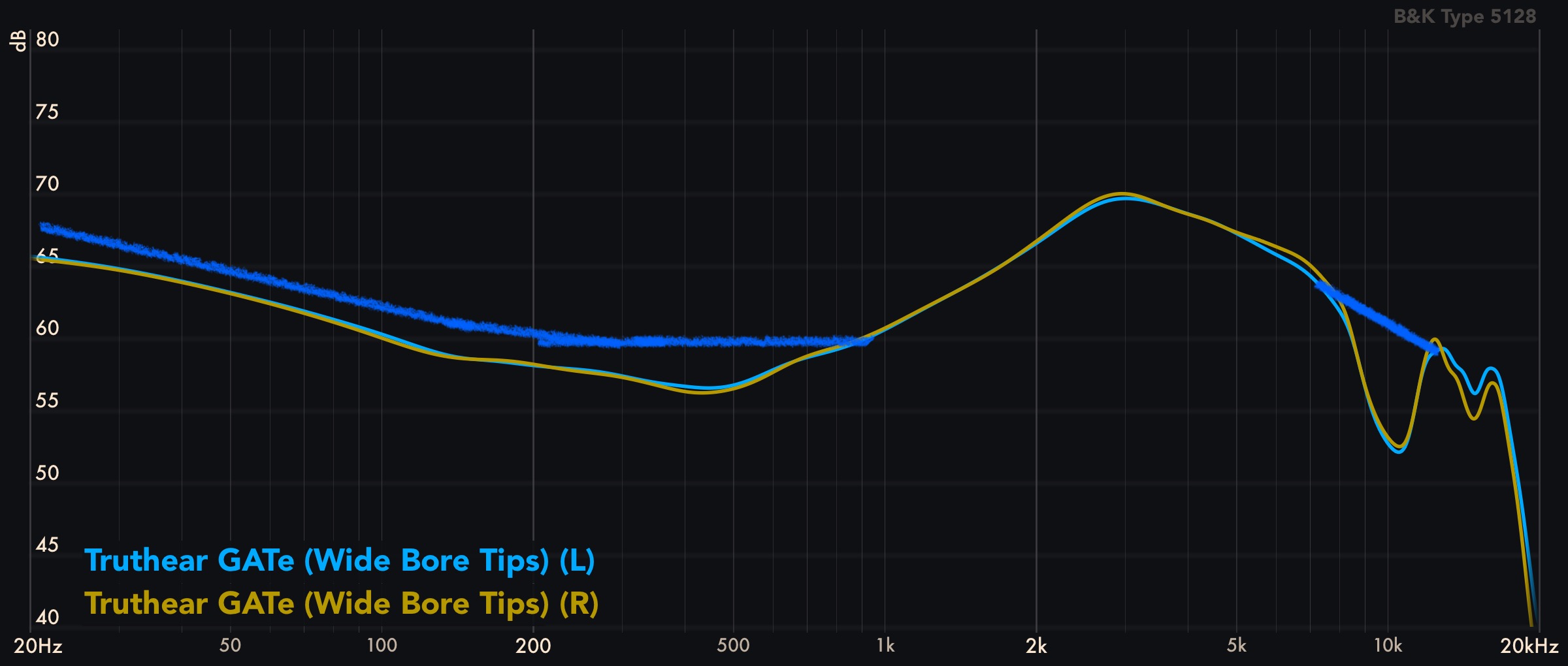Click the 50 frequency axis label
This screenshot has height=666, width=1568.
230,646
